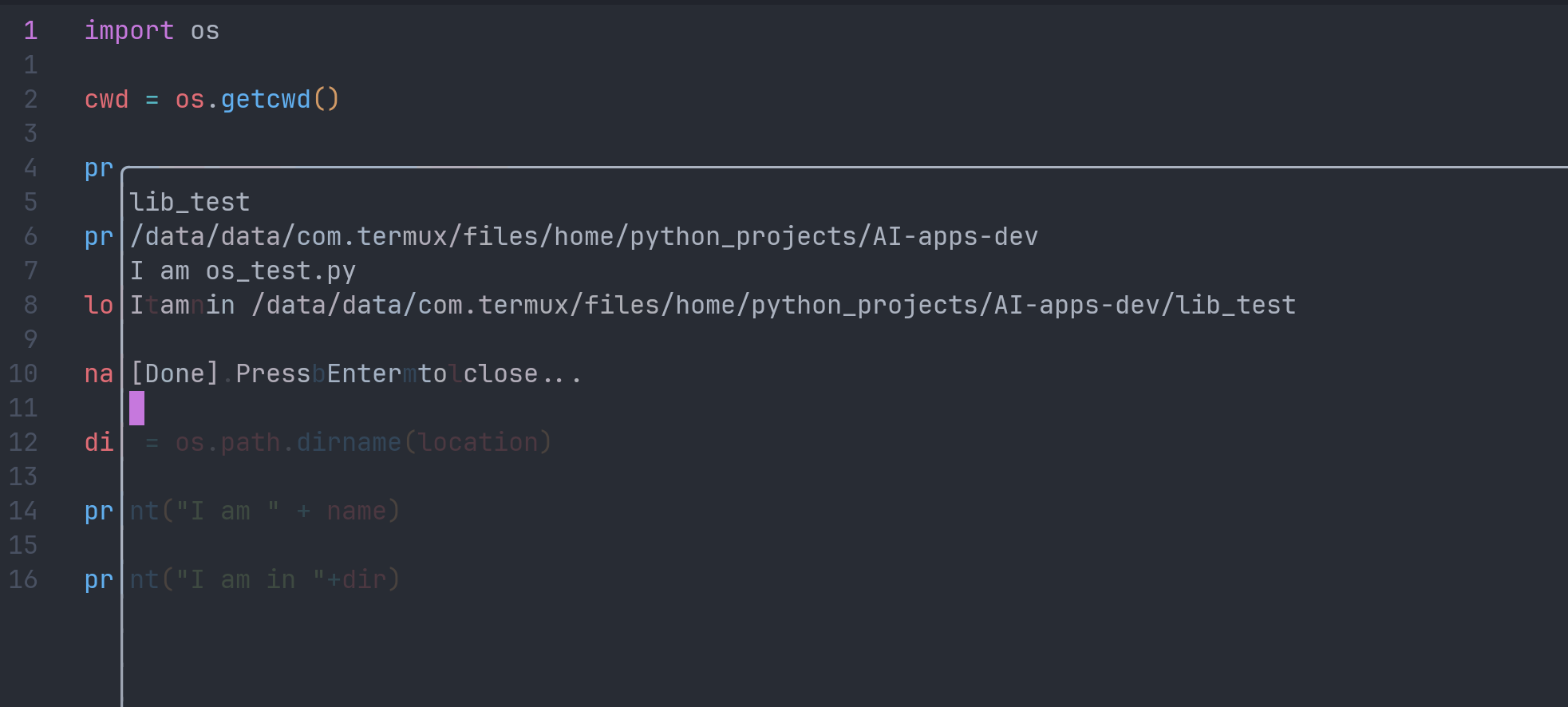Click the 'lib_test' output line
The image size is (1568, 707).
click(190, 202)
